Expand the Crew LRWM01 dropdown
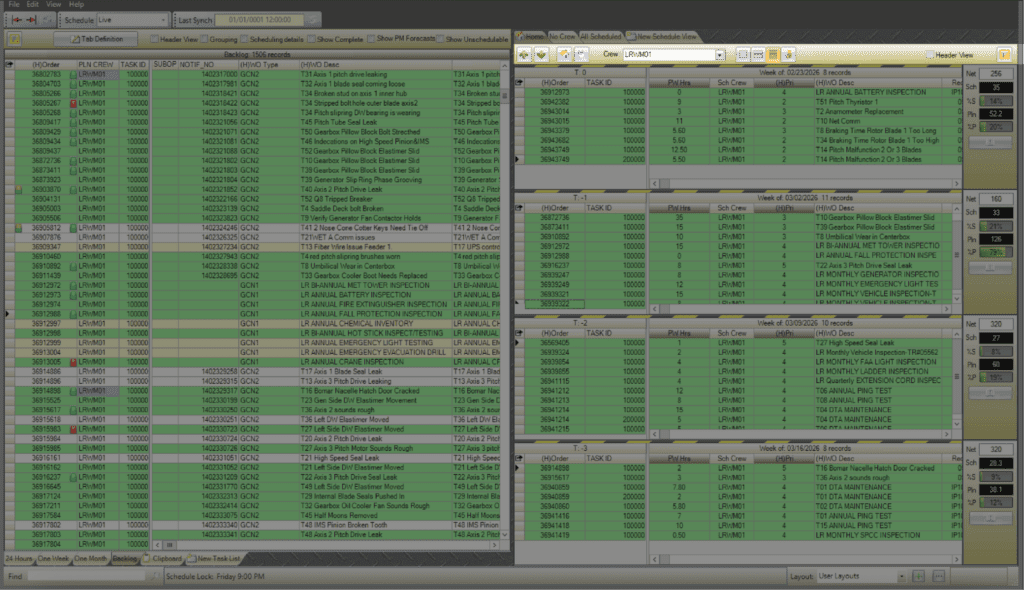1024x590 pixels. pos(719,54)
